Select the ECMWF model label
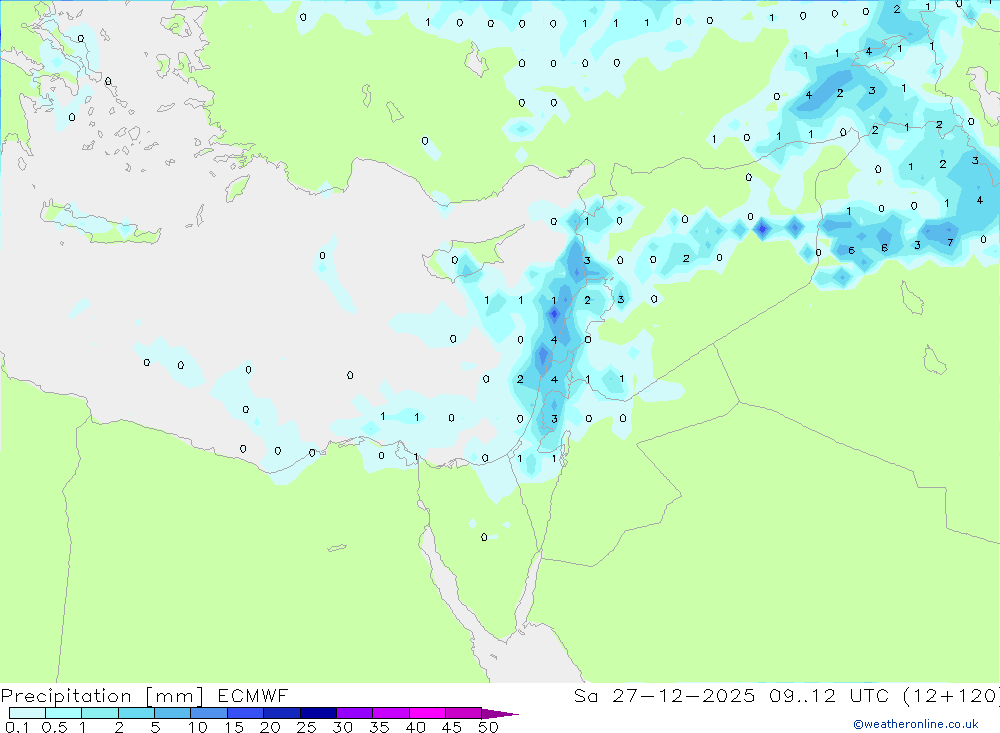The width and height of the screenshot is (1000, 733). 253,696
